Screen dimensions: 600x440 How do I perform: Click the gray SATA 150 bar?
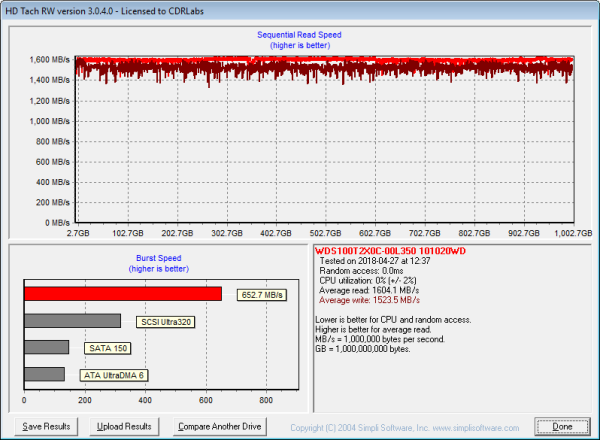point(46,347)
